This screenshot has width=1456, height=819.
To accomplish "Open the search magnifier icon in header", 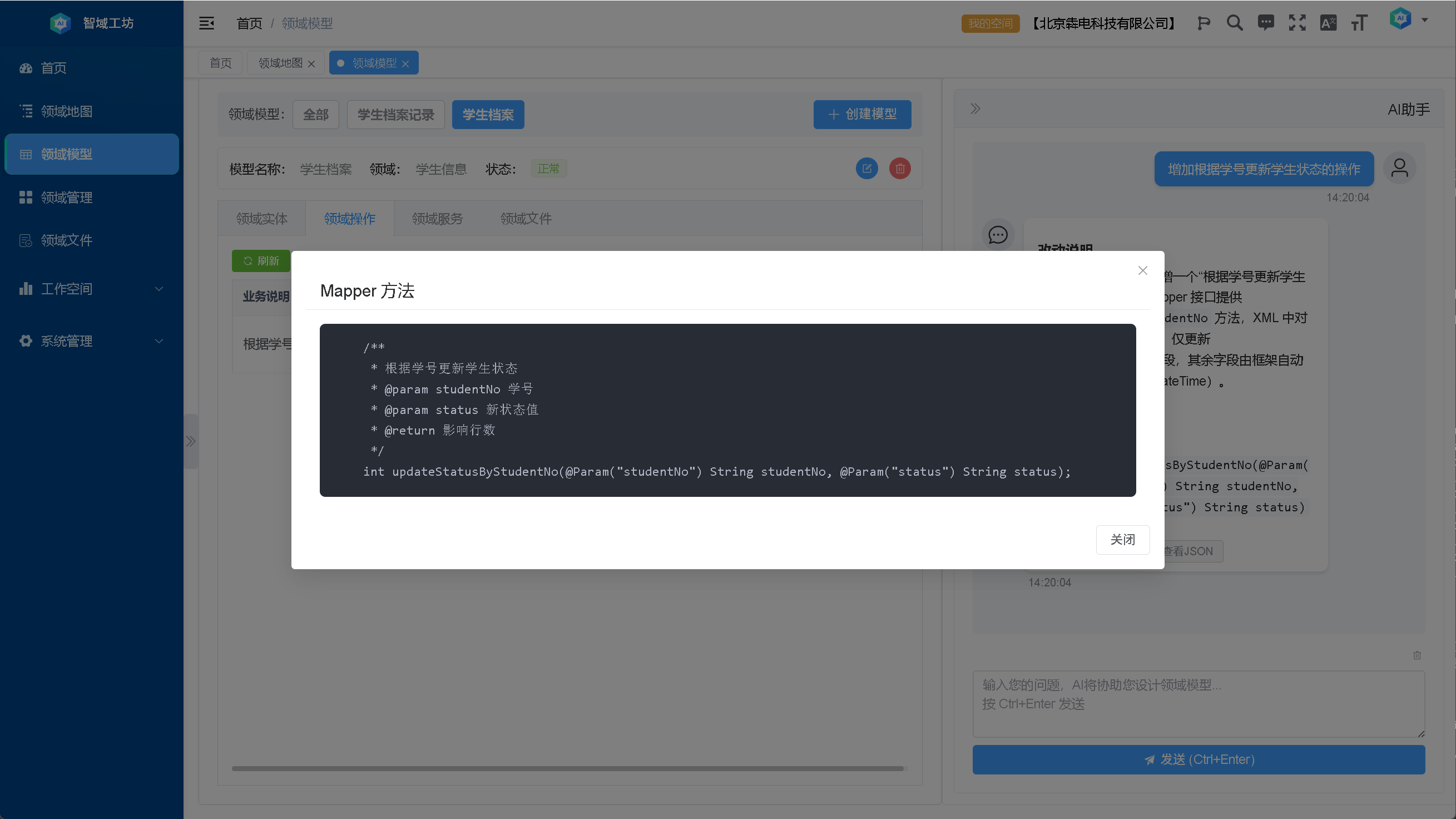I will (x=1235, y=23).
